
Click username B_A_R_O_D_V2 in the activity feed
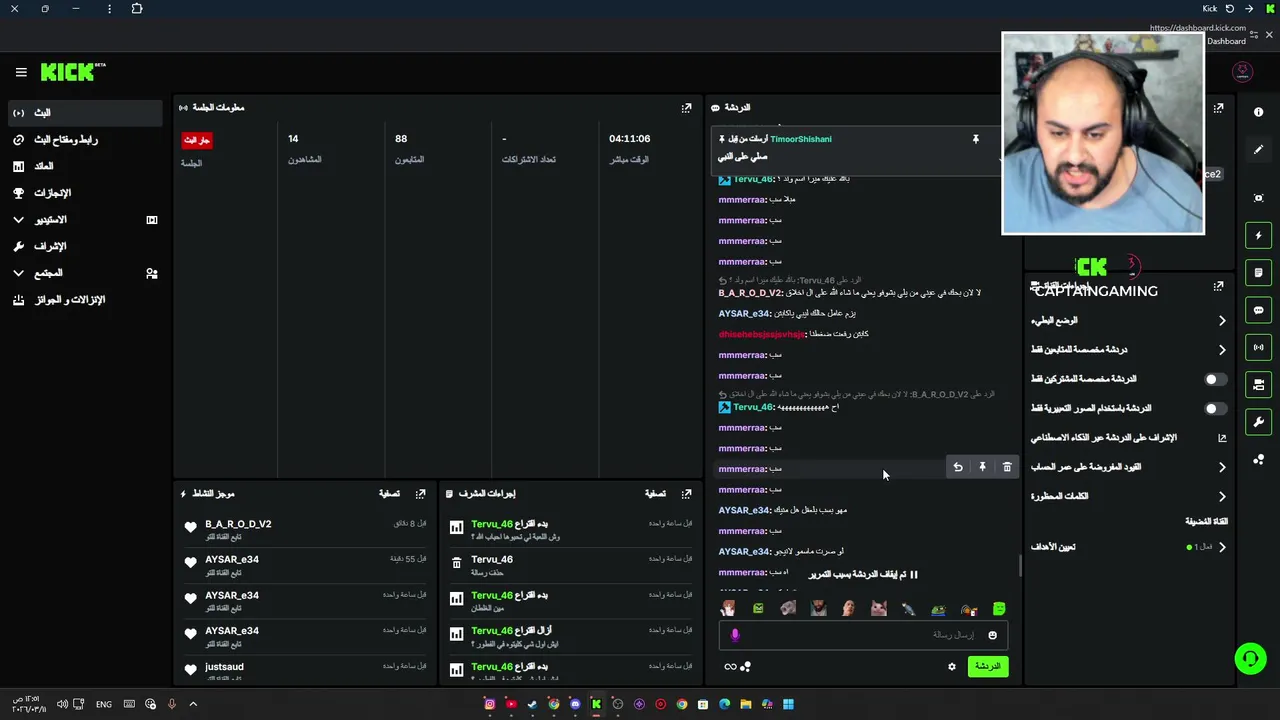point(238,524)
